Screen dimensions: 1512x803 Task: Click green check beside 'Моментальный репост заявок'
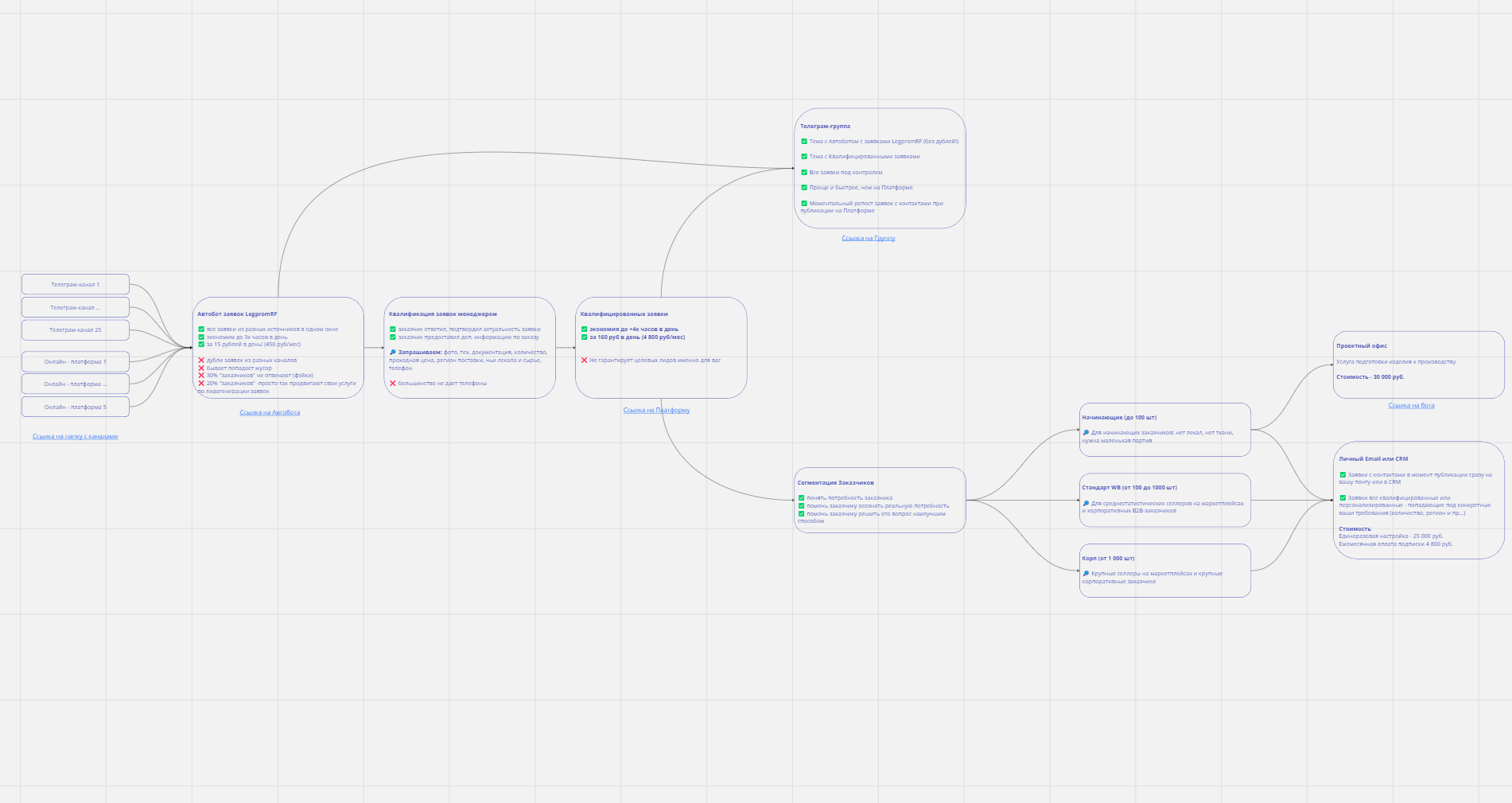click(804, 204)
